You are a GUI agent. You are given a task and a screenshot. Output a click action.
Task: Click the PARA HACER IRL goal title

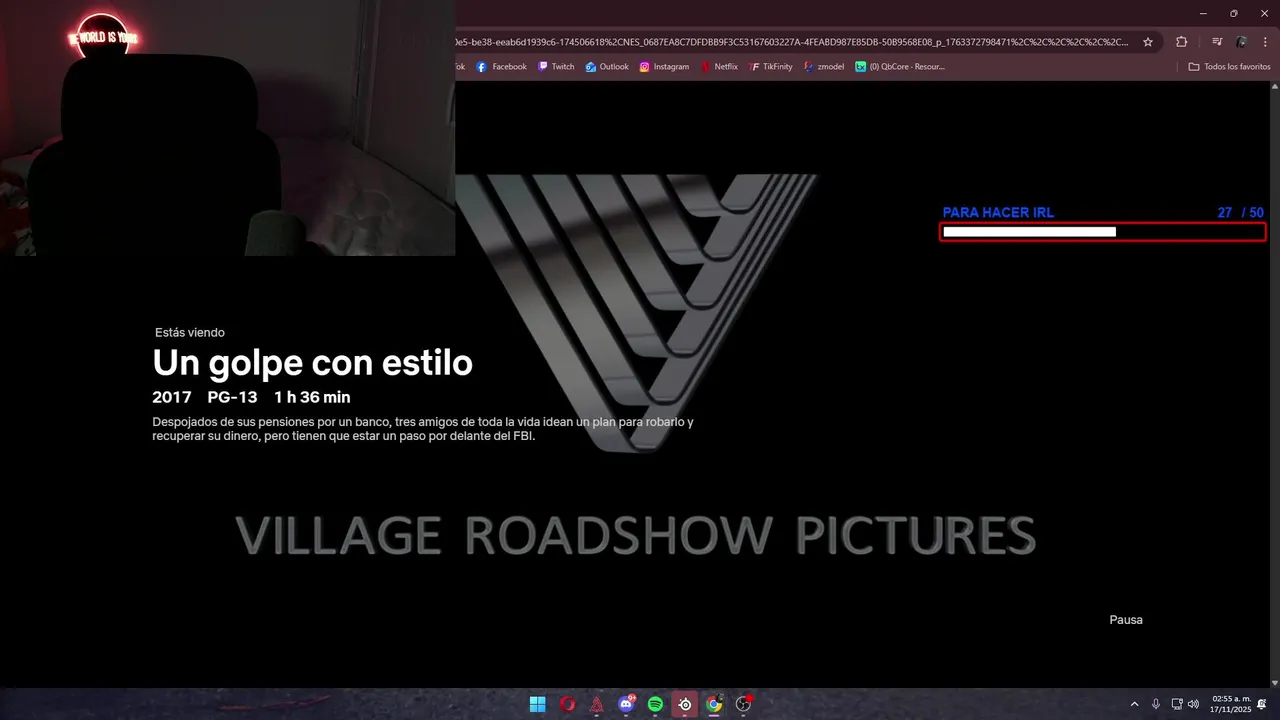[998, 213]
